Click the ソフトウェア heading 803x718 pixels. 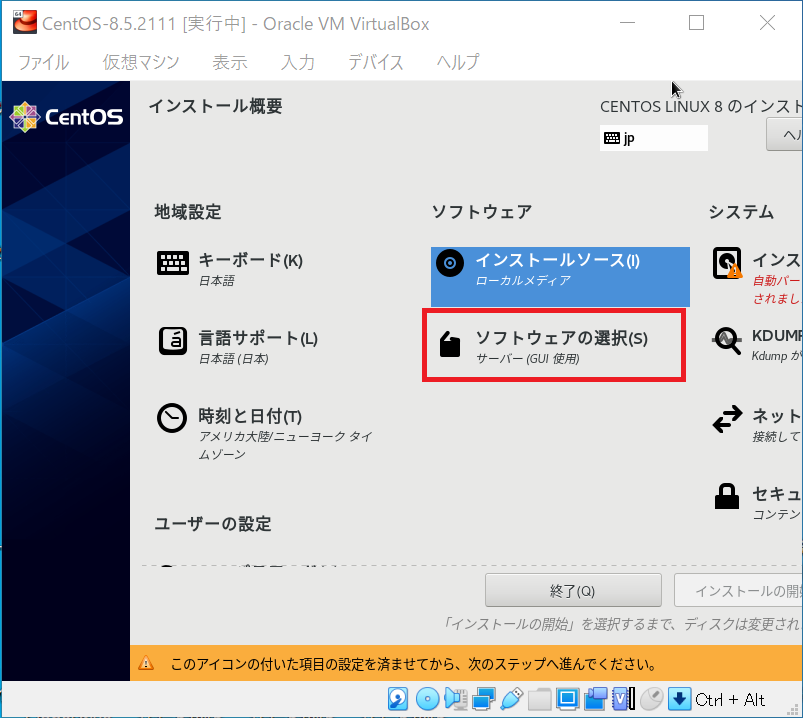pyautogui.click(x=482, y=212)
